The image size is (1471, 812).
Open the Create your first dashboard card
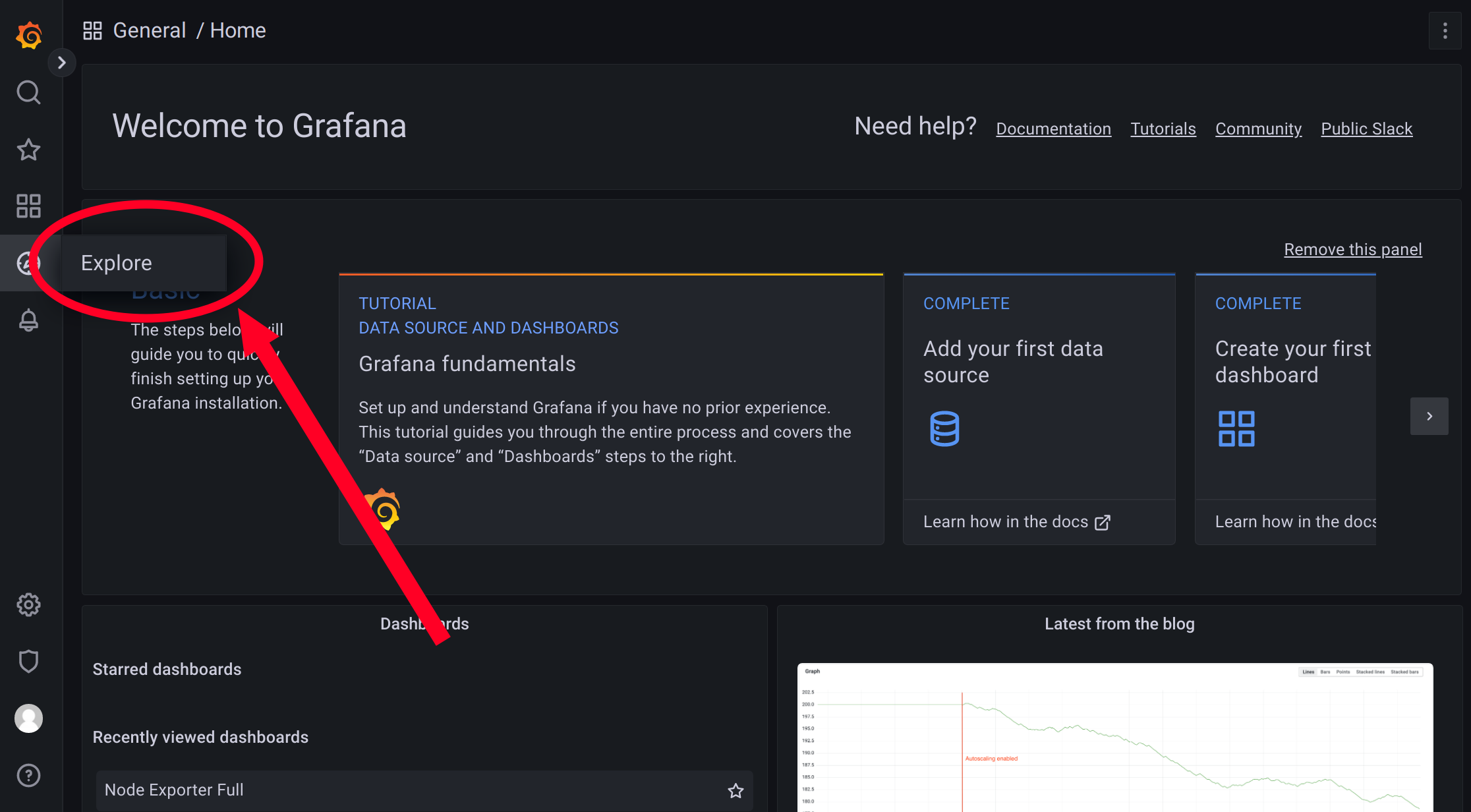[x=1286, y=409]
